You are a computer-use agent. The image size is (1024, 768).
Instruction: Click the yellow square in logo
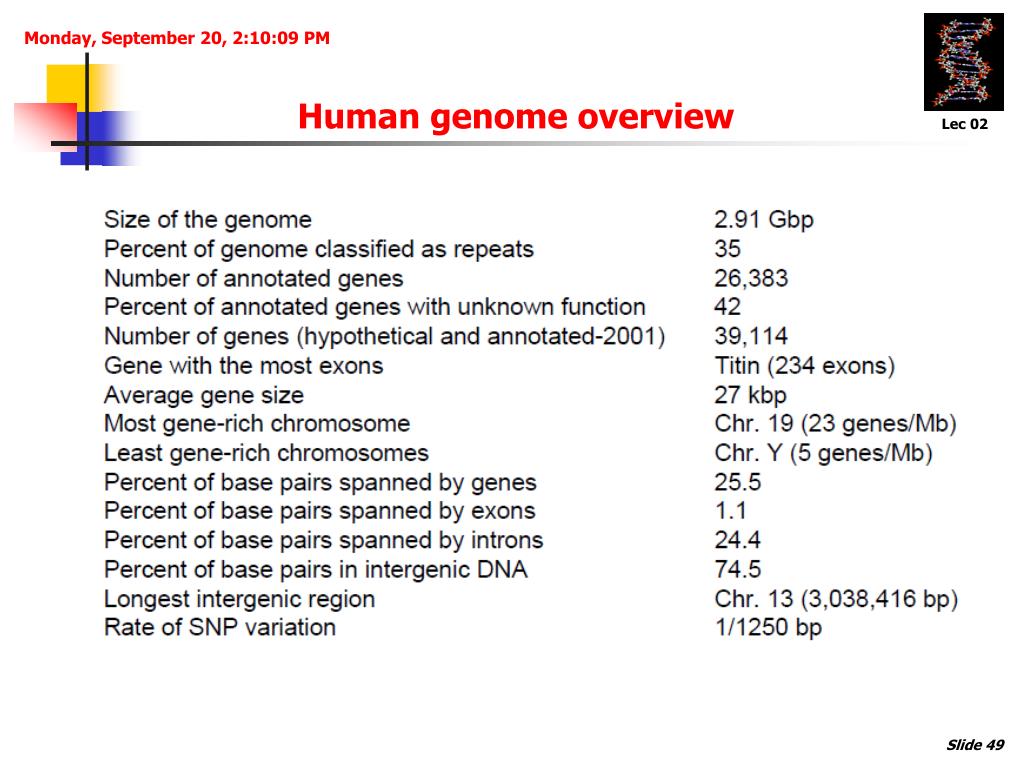click(82, 87)
